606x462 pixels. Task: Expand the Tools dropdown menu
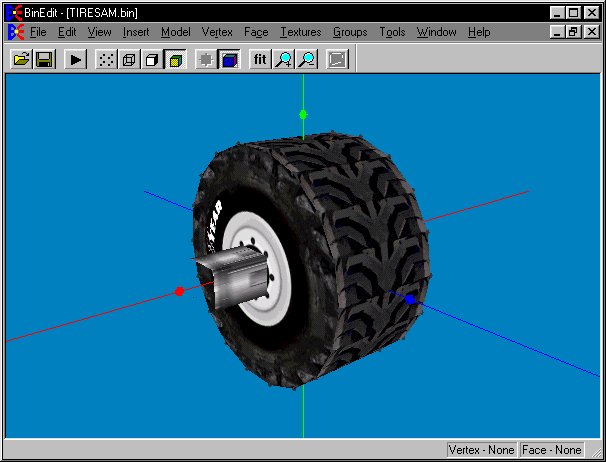[x=392, y=32]
